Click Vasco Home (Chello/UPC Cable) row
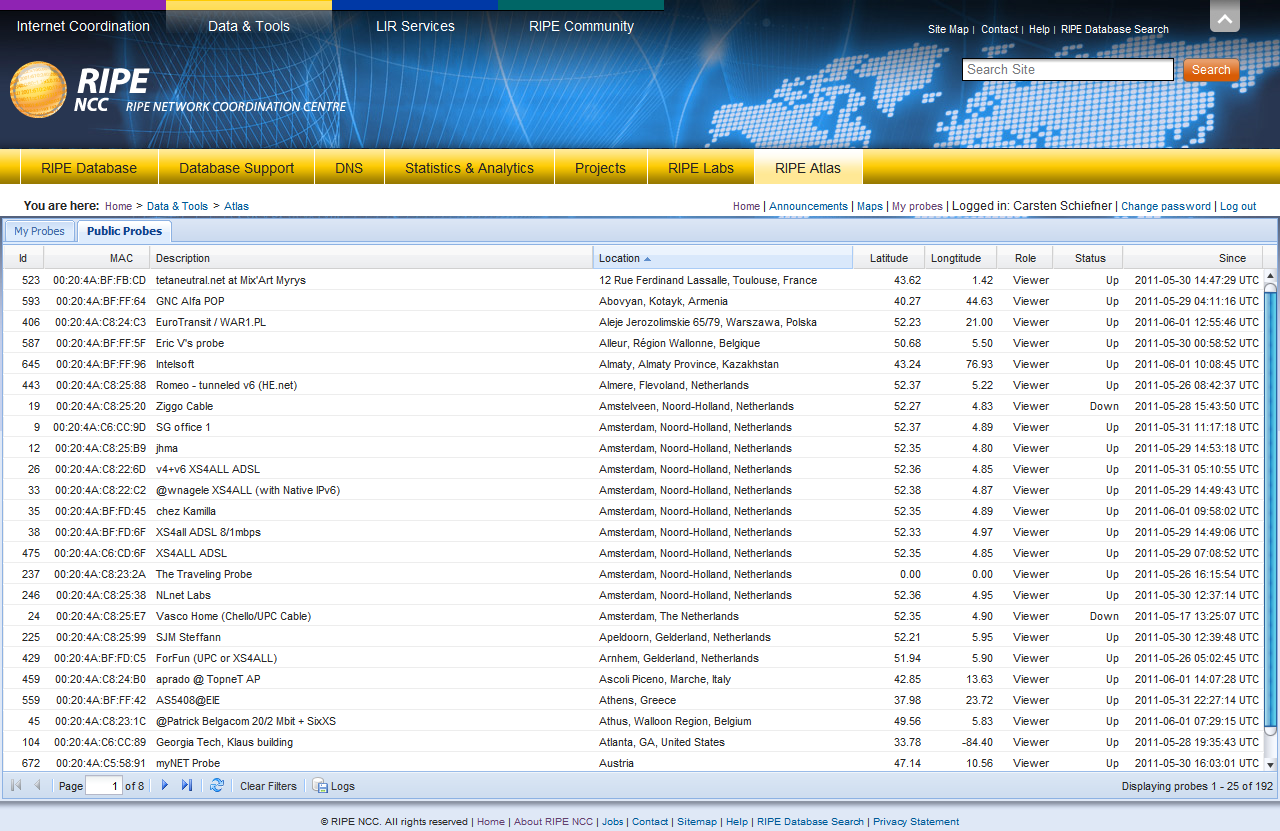 point(633,616)
